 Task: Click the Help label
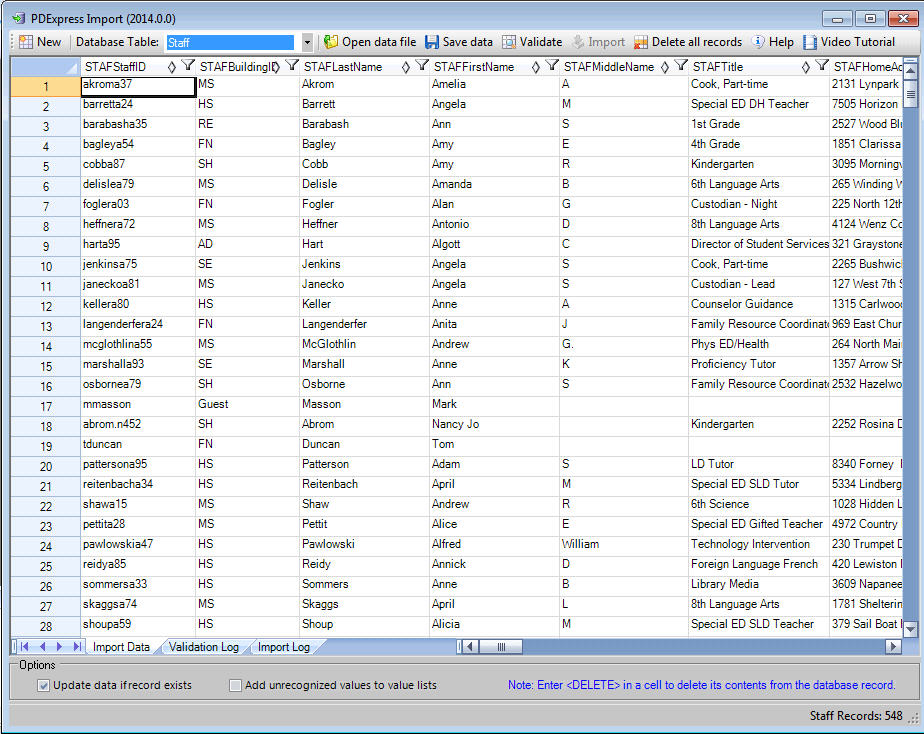(x=781, y=42)
